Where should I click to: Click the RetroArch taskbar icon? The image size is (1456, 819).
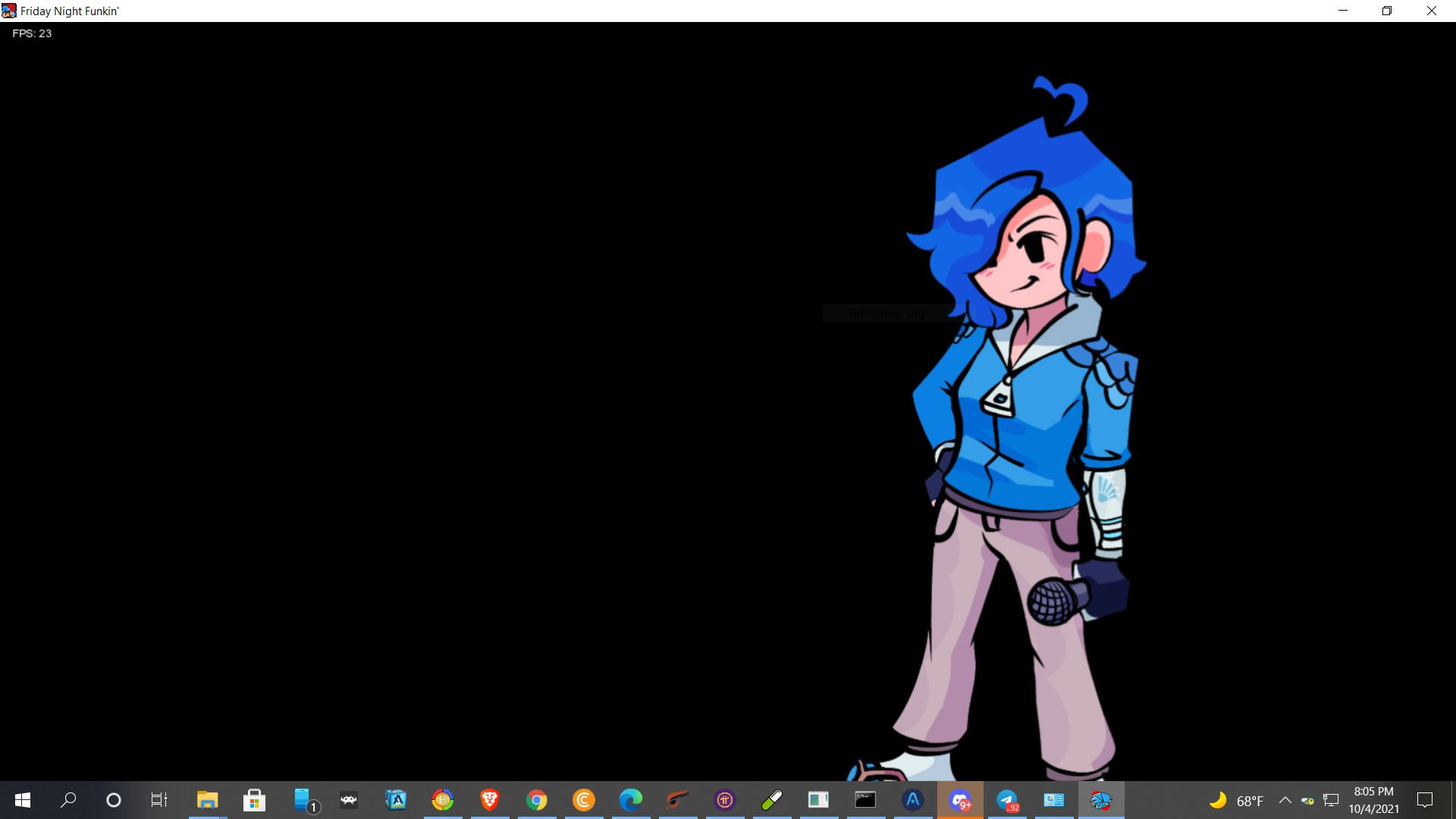349,800
